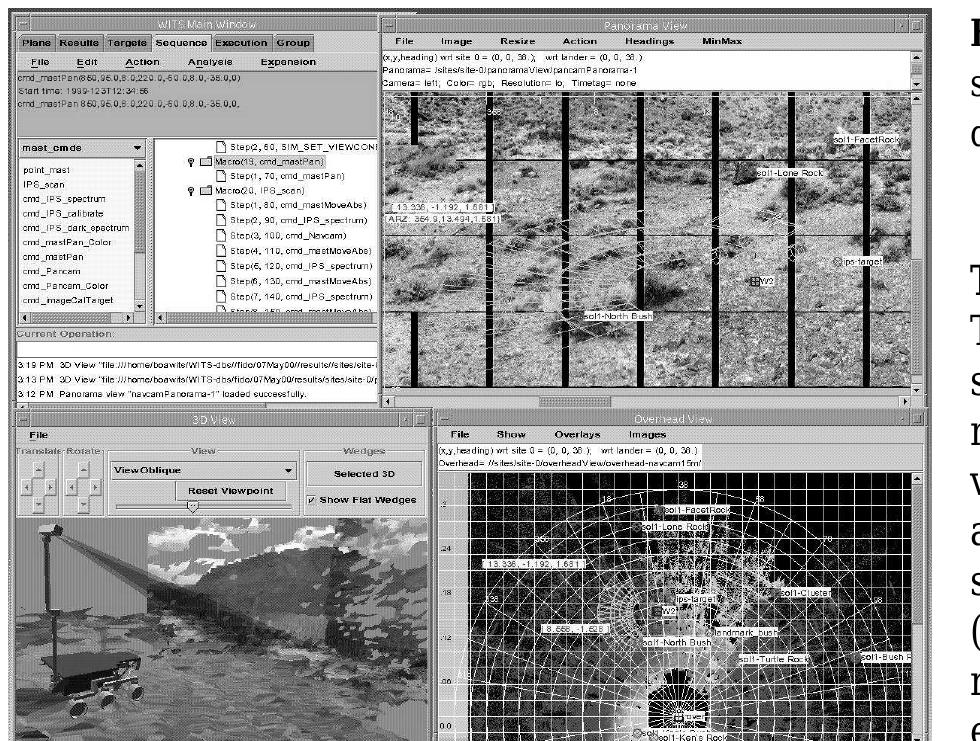Select cmd_mastPan_Color in command list
Viewport: 980px width, 741px height.
click(67, 242)
